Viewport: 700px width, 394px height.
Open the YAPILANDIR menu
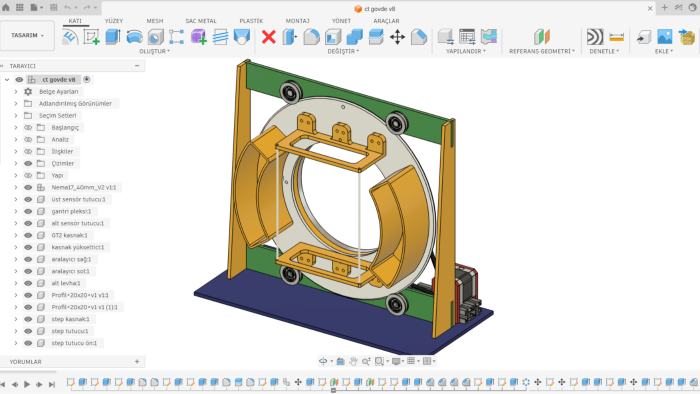tap(466, 51)
